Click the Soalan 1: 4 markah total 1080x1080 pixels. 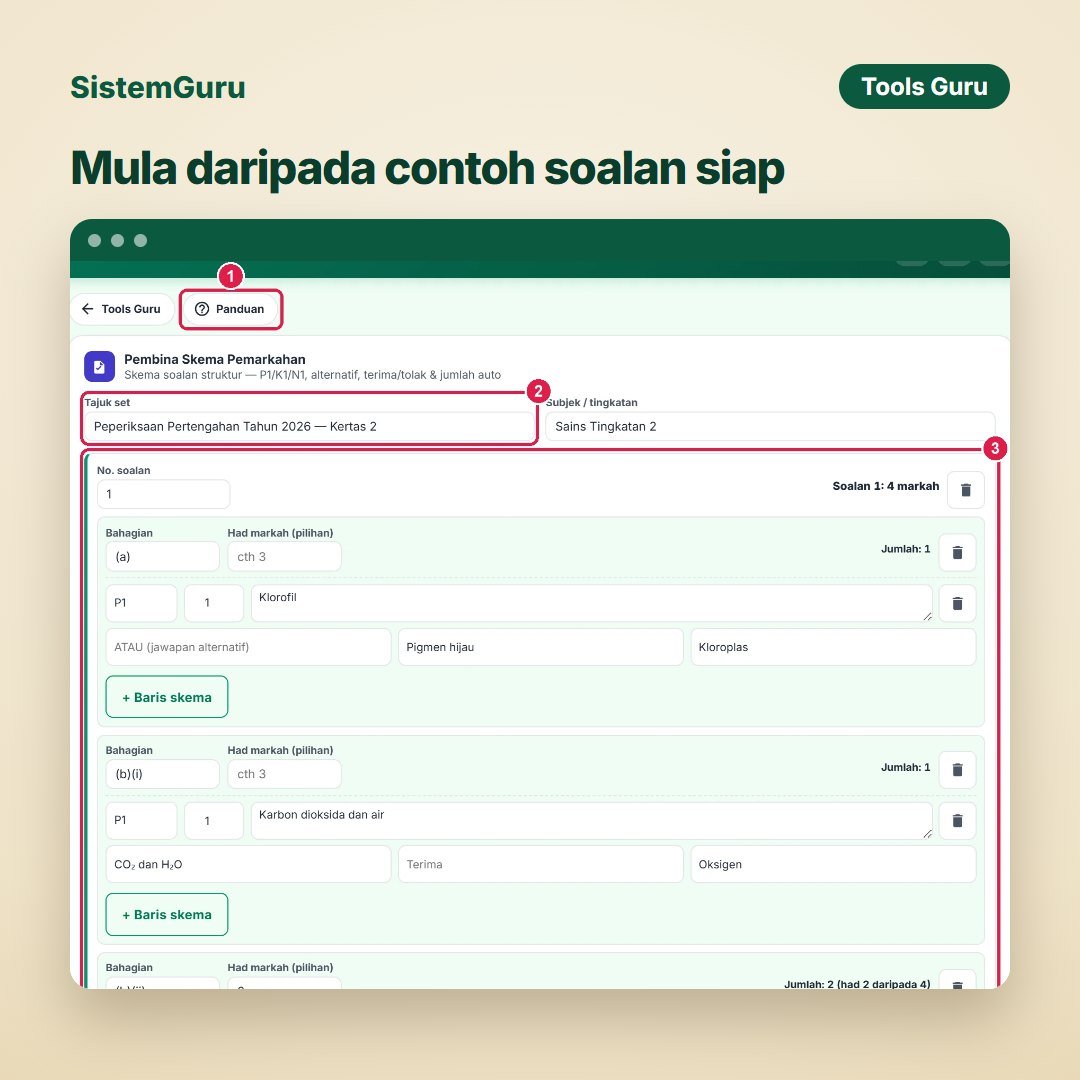coord(886,486)
